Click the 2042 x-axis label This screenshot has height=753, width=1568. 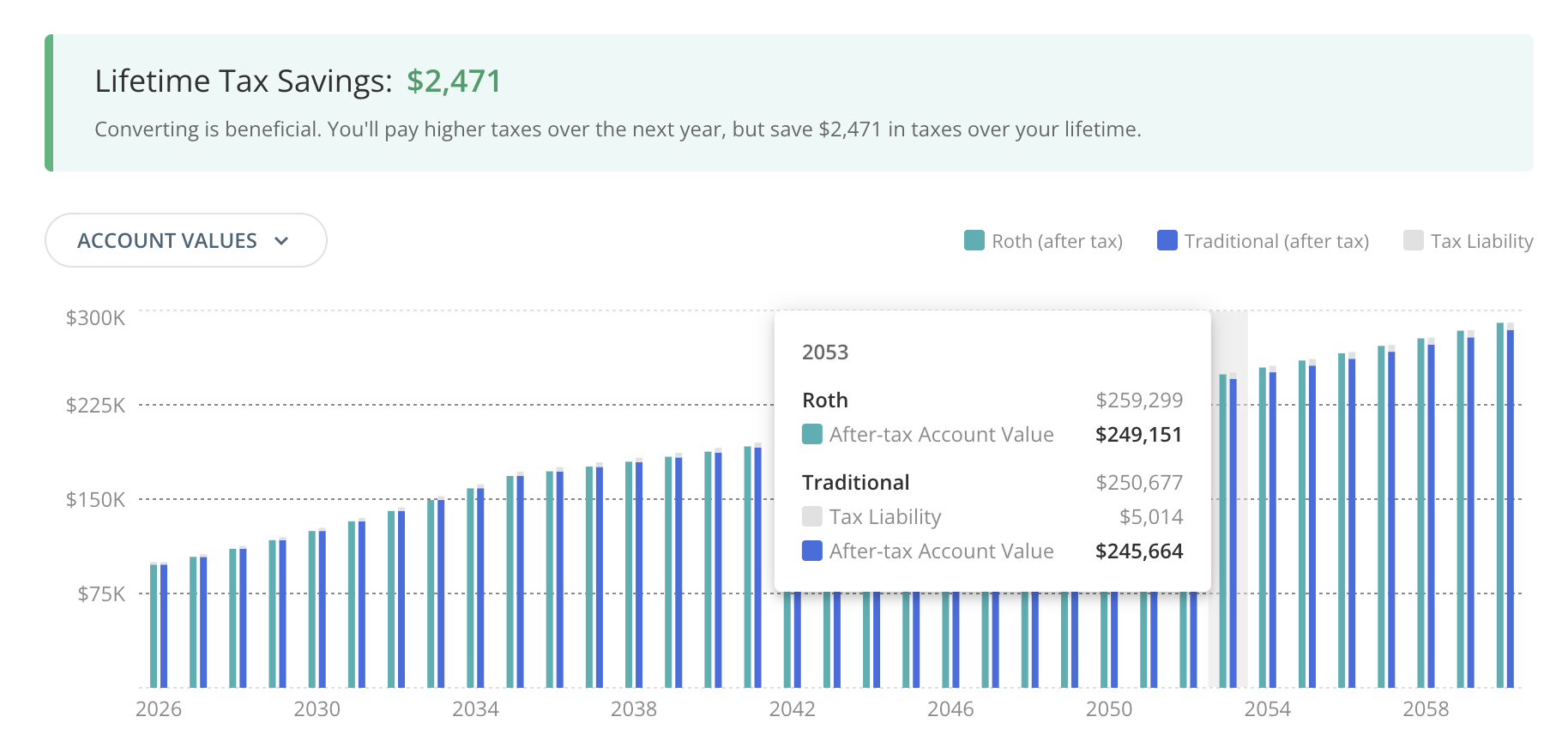click(793, 709)
